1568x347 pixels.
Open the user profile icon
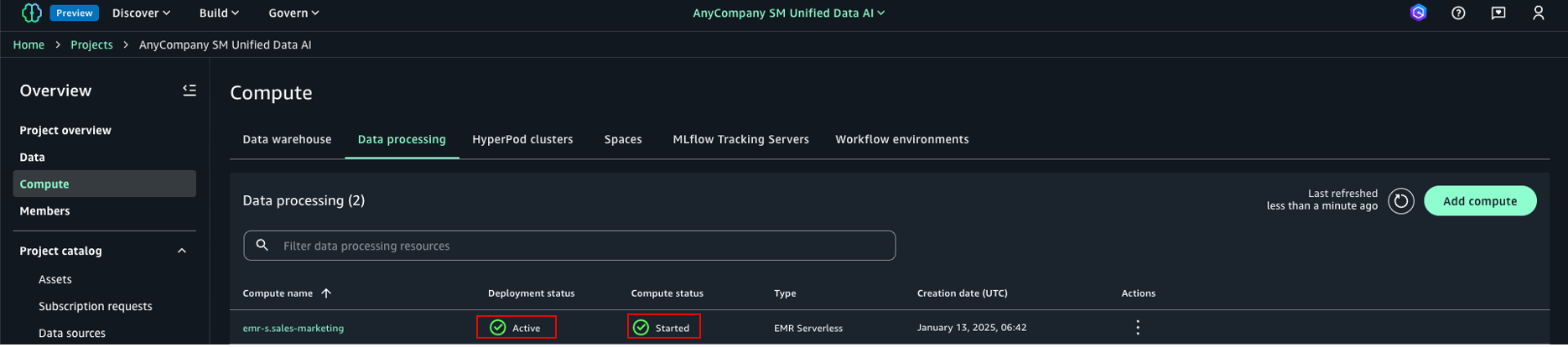click(1538, 13)
